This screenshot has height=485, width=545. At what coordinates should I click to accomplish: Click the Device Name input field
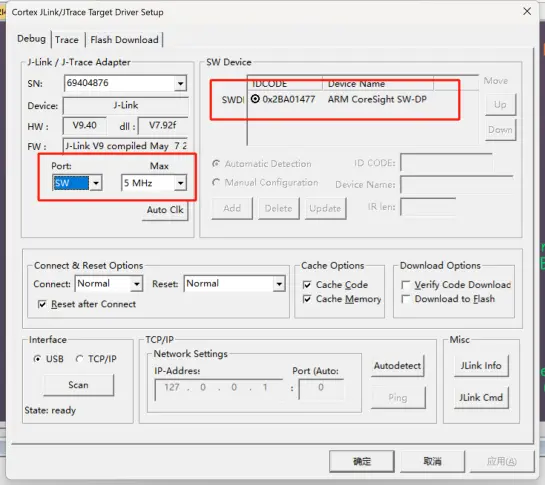pos(457,185)
